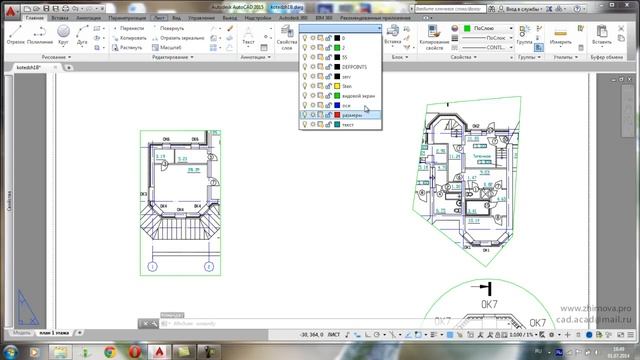Toggle lock icon for layer serv
Image resolution: width=640 pixels, height=360 pixels.
click(329, 76)
